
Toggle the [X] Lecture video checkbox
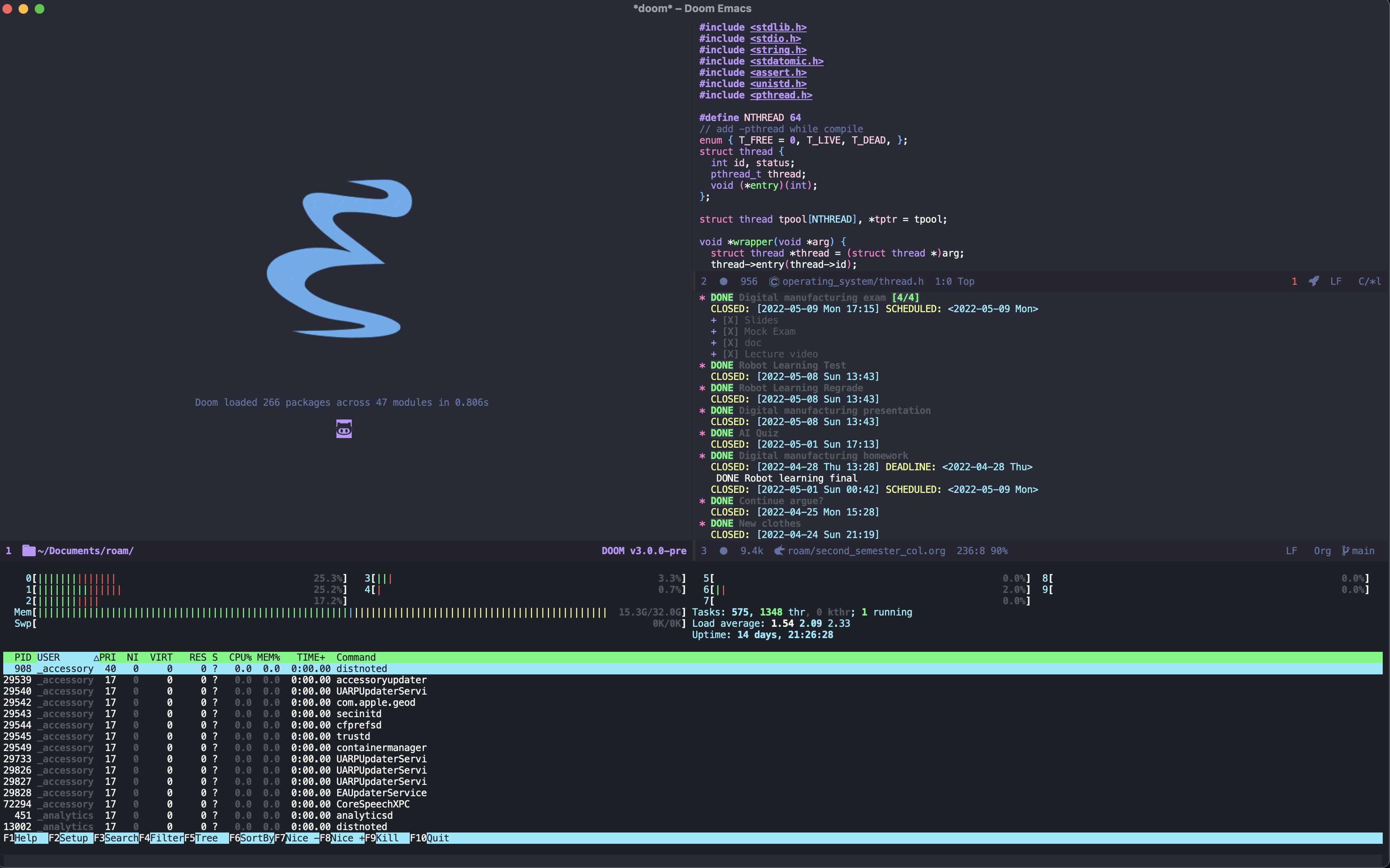[730, 354]
